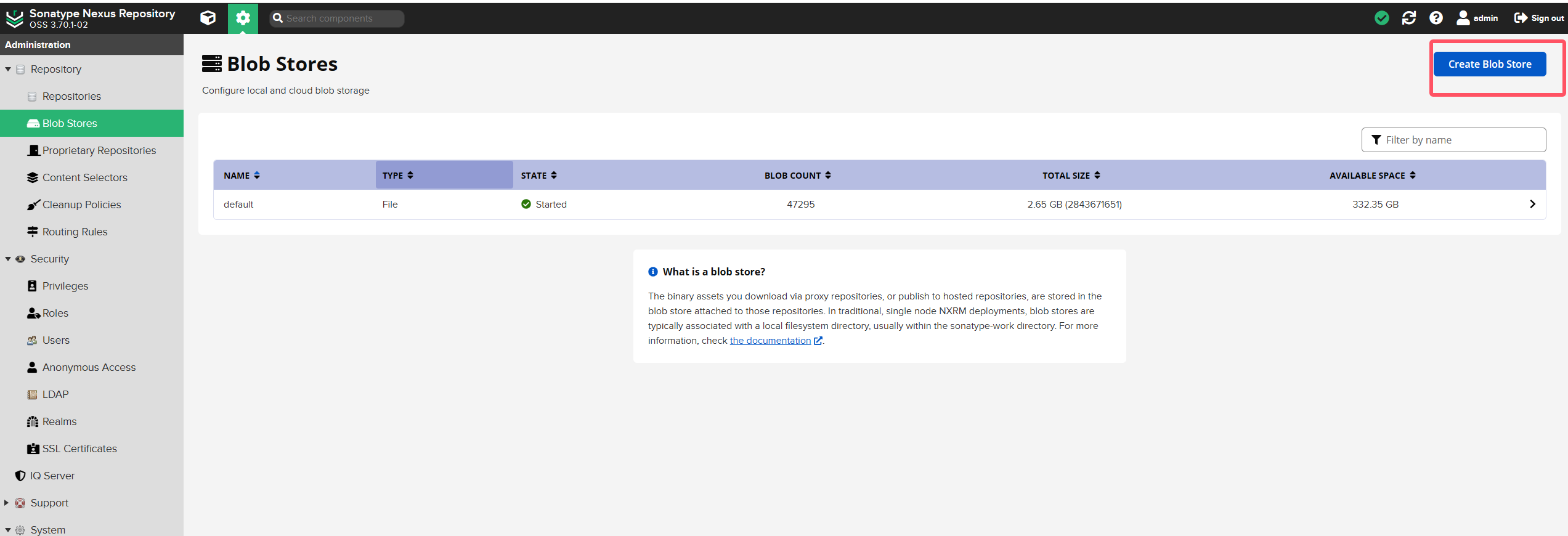Open the documentation link
The image size is (1568, 536).
pyautogui.click(x=770, y=341)
